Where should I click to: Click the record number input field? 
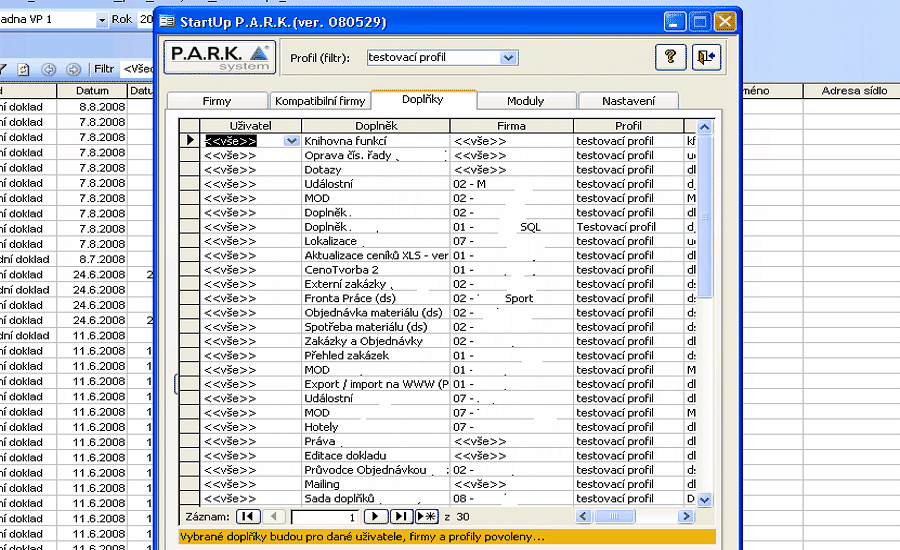point(325,517)
